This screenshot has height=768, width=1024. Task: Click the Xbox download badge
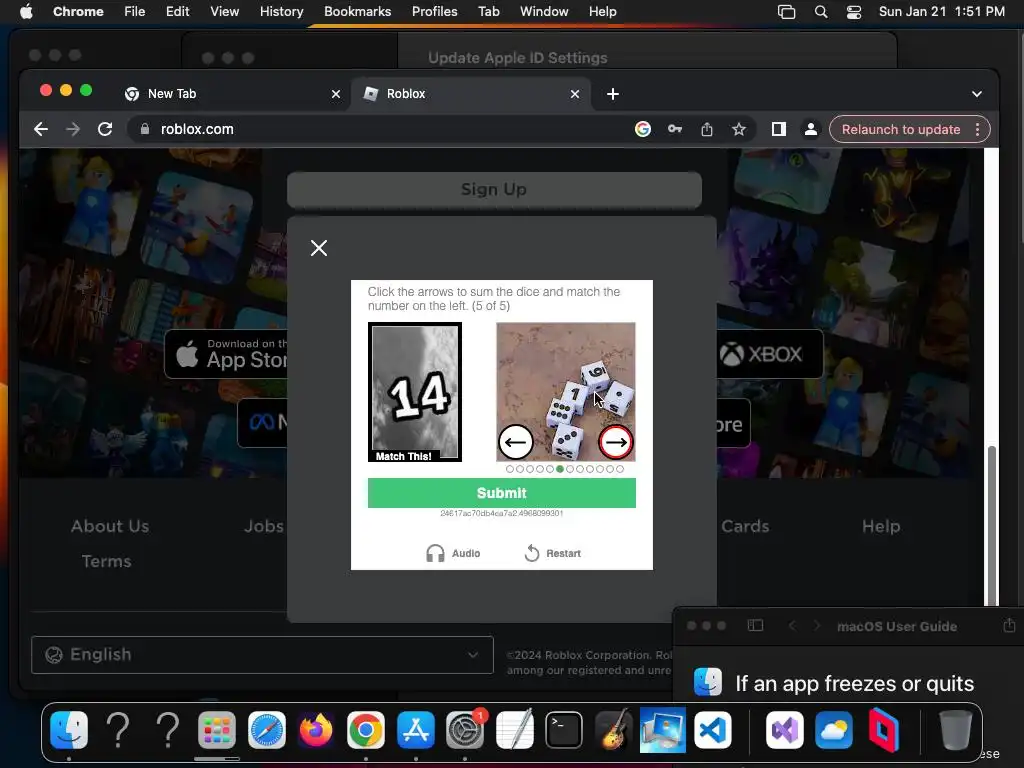pyautogui.click(x=770, y=354)
